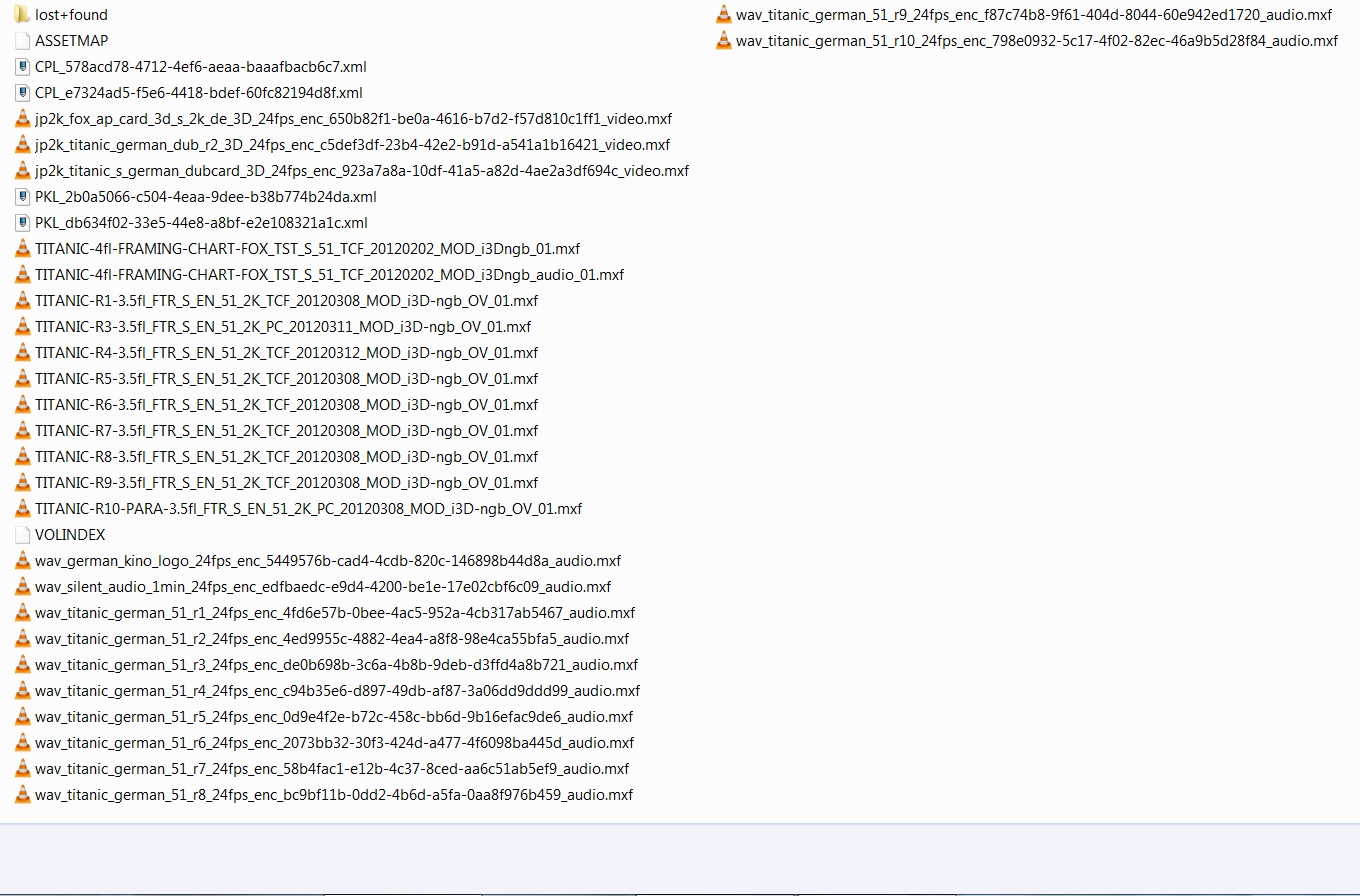Click VLC icon of TITANIC-R1 mxf file
Image resolution: width=1360 pixels, height=896 pixels.
tap(22, 301)
